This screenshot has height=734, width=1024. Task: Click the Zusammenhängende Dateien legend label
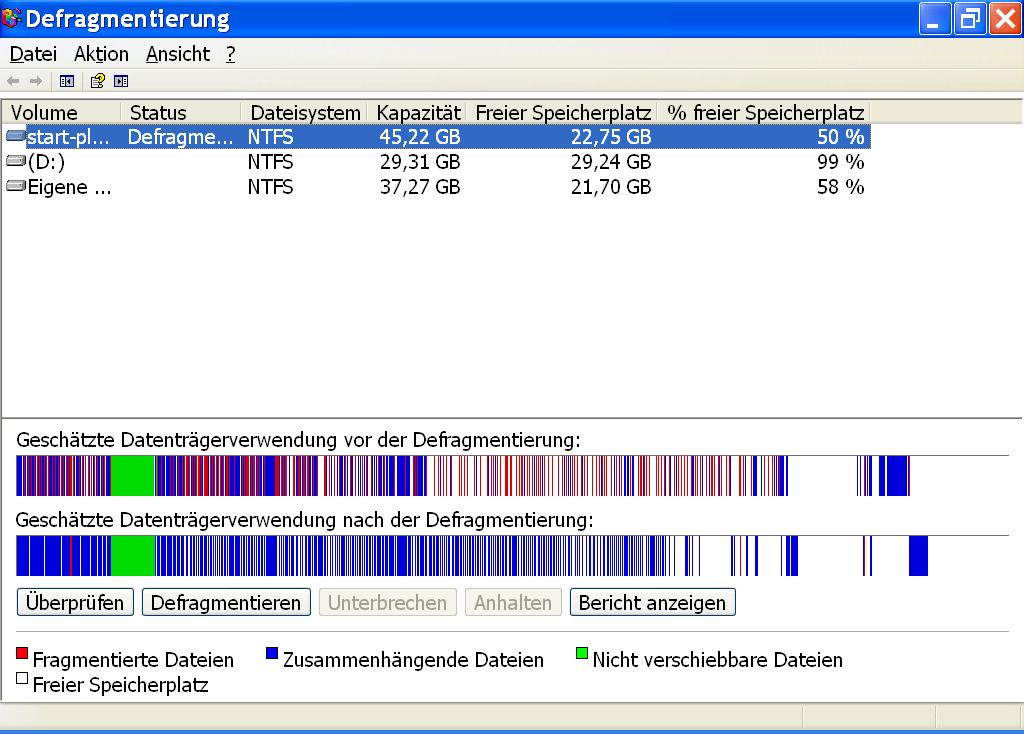[x=413, y=660]
